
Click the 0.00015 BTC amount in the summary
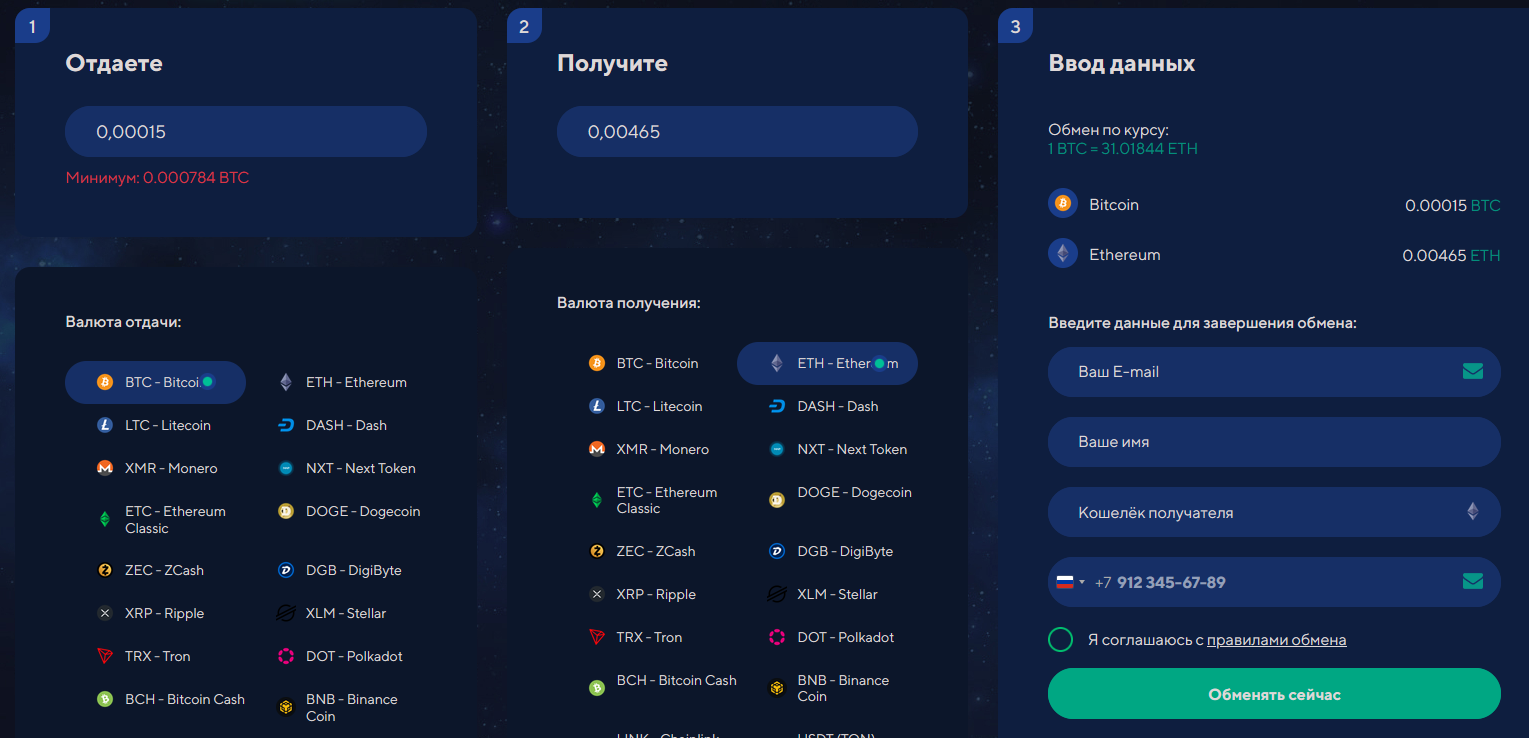click(x=1452, y=205)
